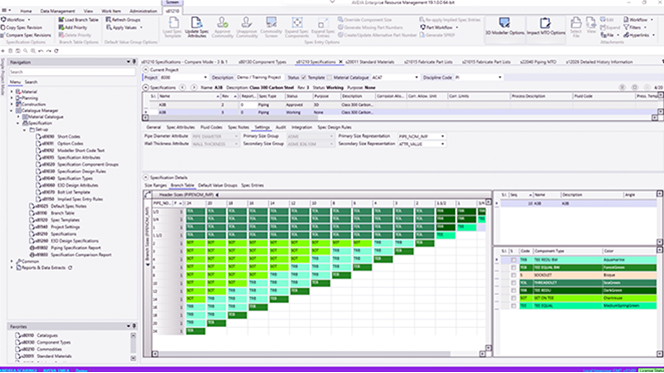664x373 pixels.
Task: Click the Update Spec Attributes ribbon icon
Action: pyautogui.click(x=197, y=28)
